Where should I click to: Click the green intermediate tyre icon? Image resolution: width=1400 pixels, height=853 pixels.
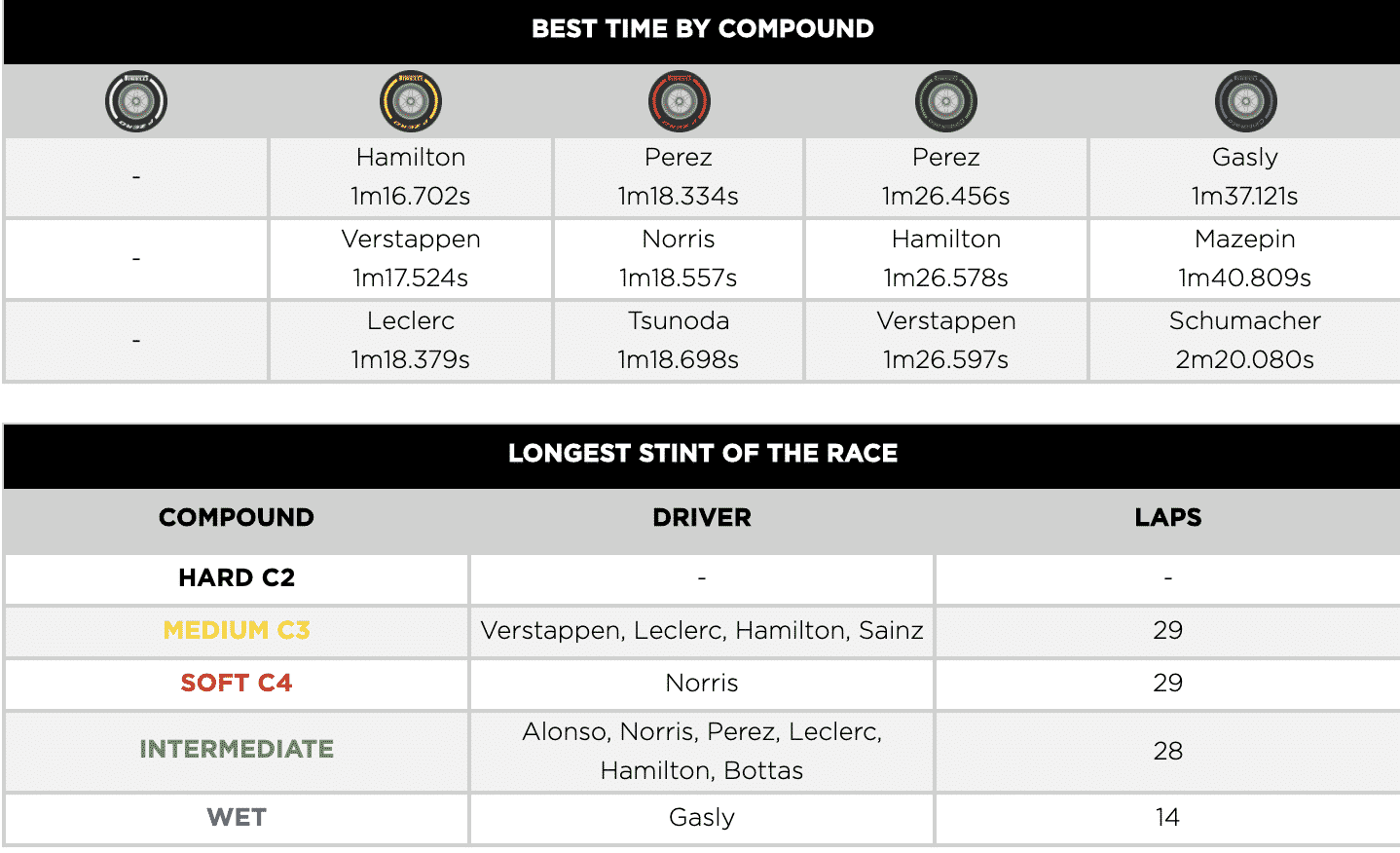(946, 101)
